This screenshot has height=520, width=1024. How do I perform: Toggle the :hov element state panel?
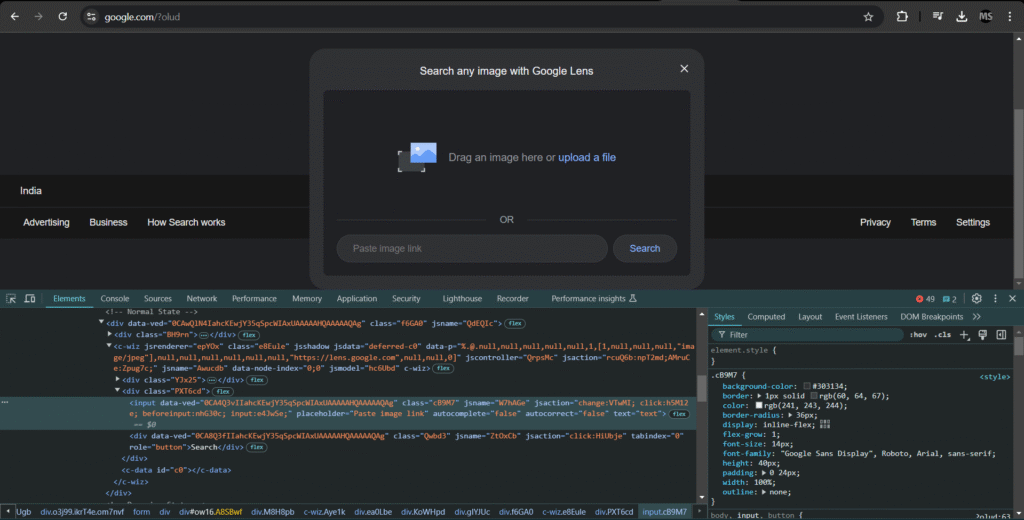coord(918,335)
